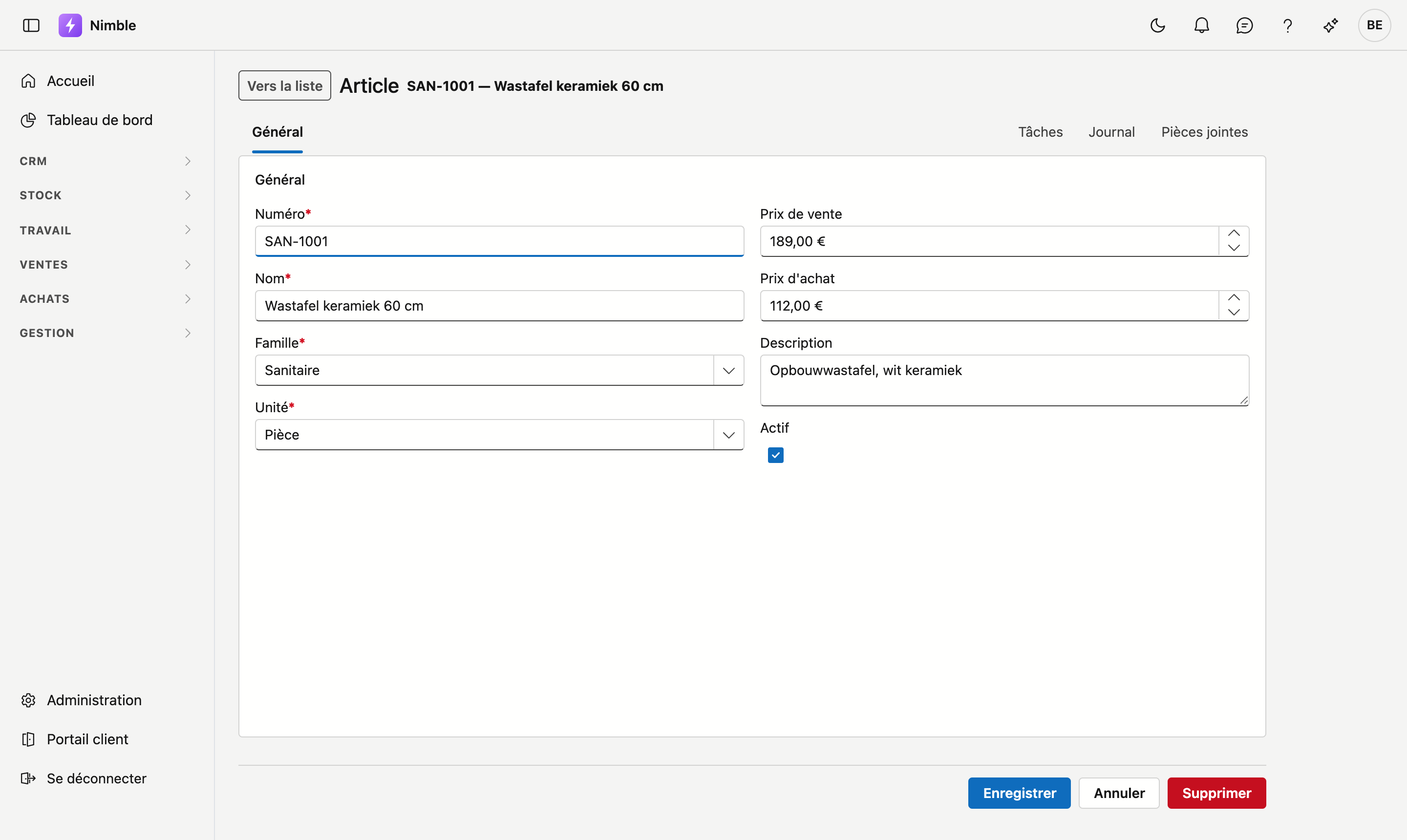This screenshot has width=1407, height=840.
Task: Open the chat messages icon
Action: 1244,25
